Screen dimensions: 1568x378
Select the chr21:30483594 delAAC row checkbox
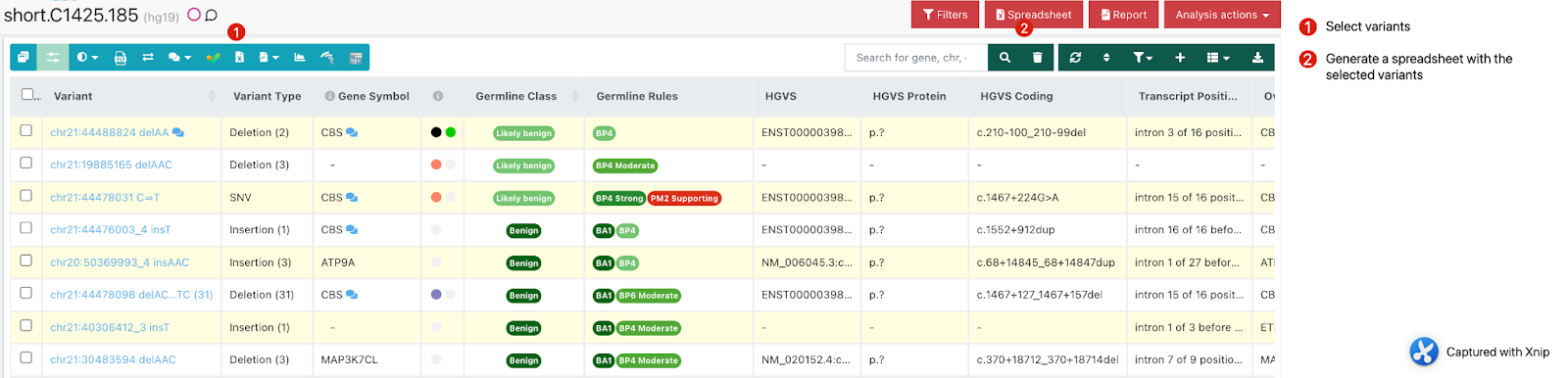point(26,357)
